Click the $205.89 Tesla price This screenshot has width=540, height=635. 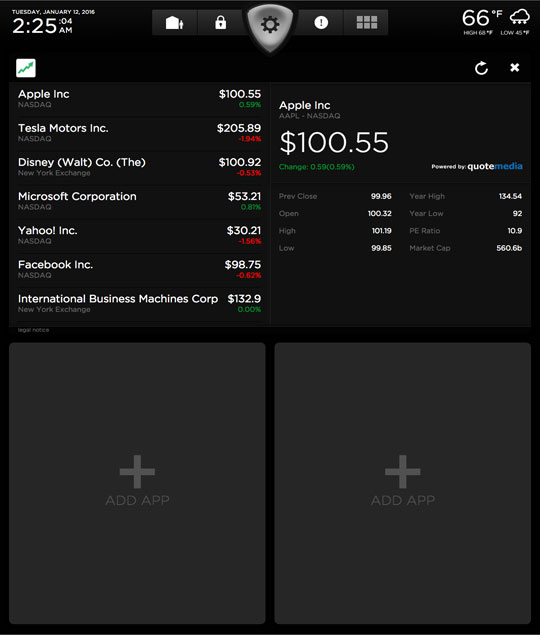[x=239, y=128]
